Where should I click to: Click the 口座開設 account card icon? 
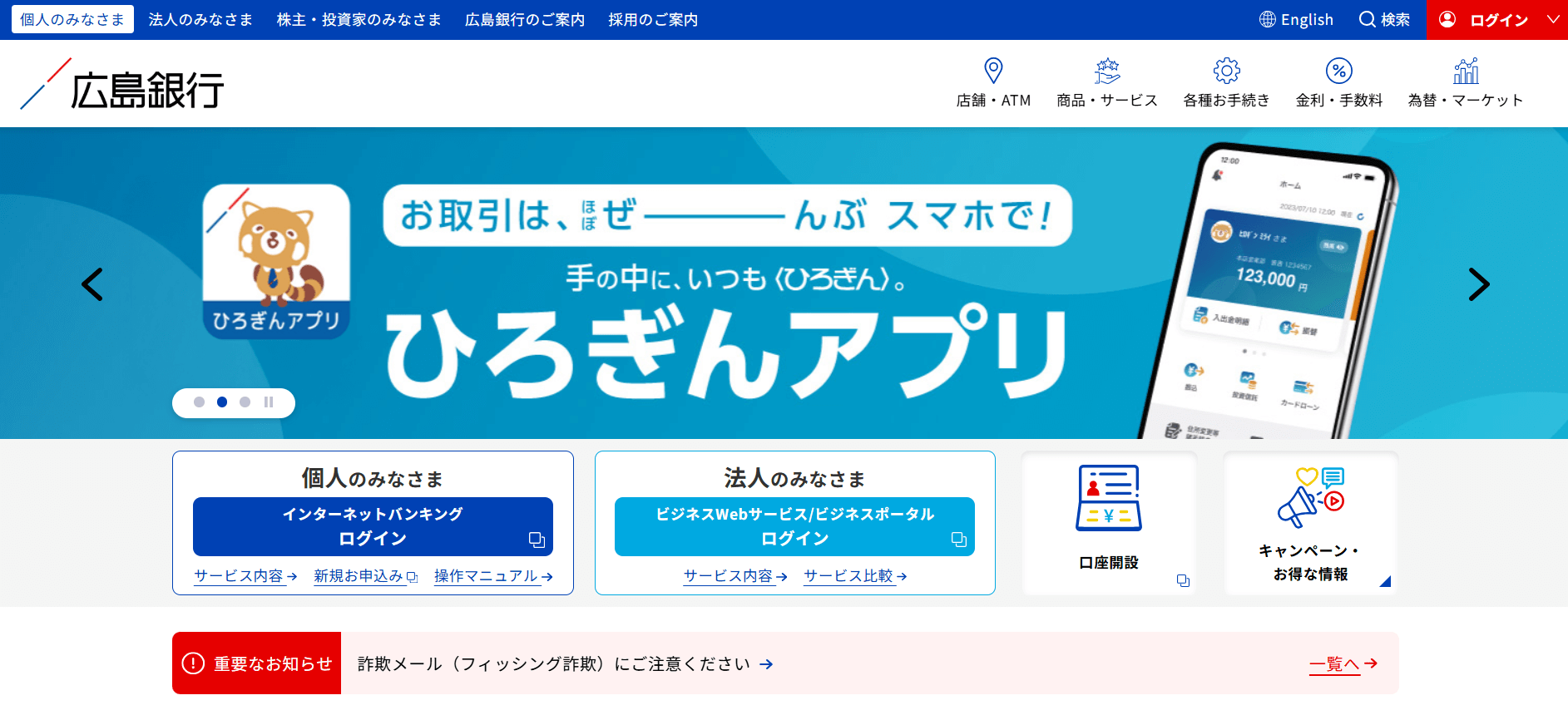tap(1108, 498)
